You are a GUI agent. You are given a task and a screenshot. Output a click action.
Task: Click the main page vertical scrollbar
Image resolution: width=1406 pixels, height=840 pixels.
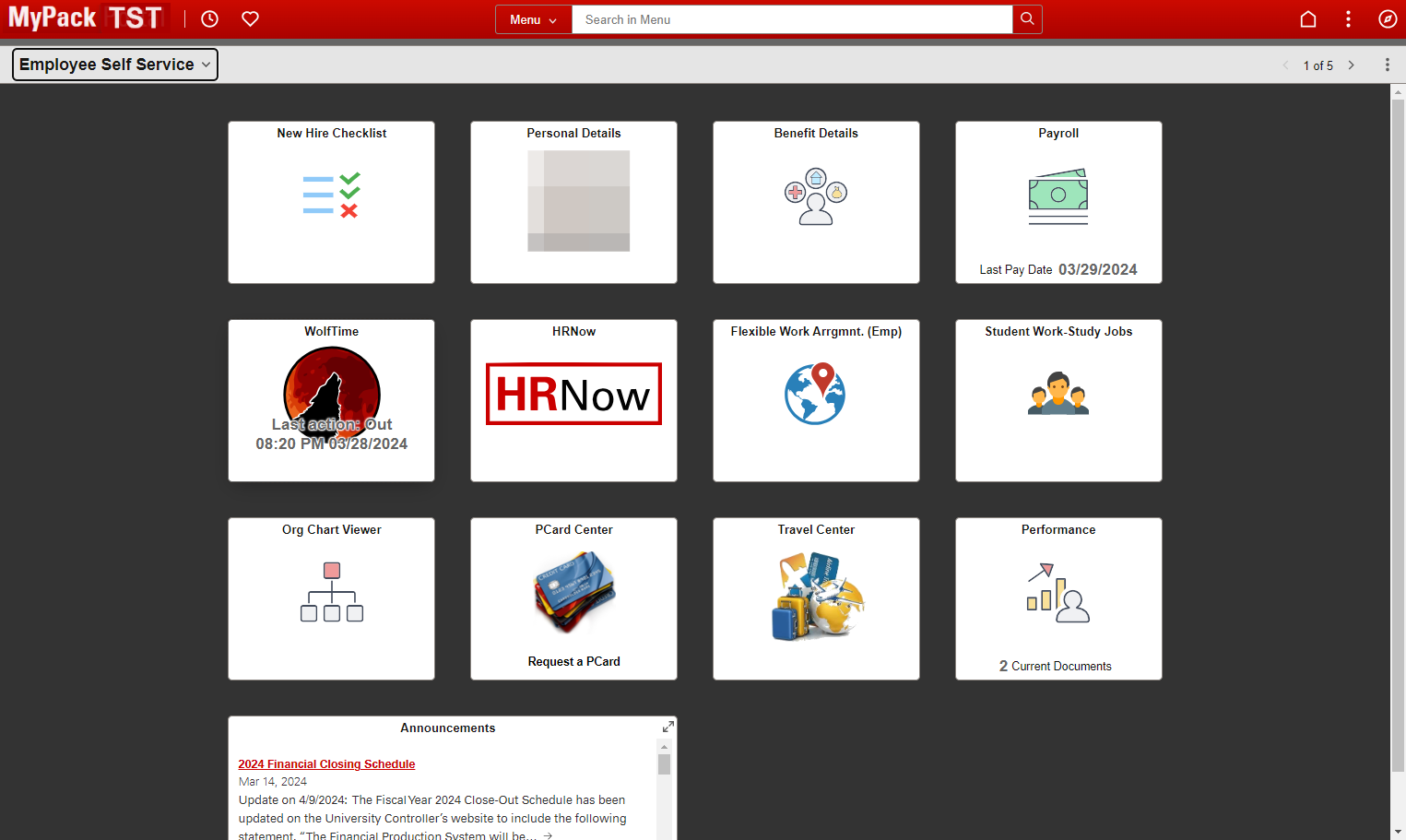1398,433
